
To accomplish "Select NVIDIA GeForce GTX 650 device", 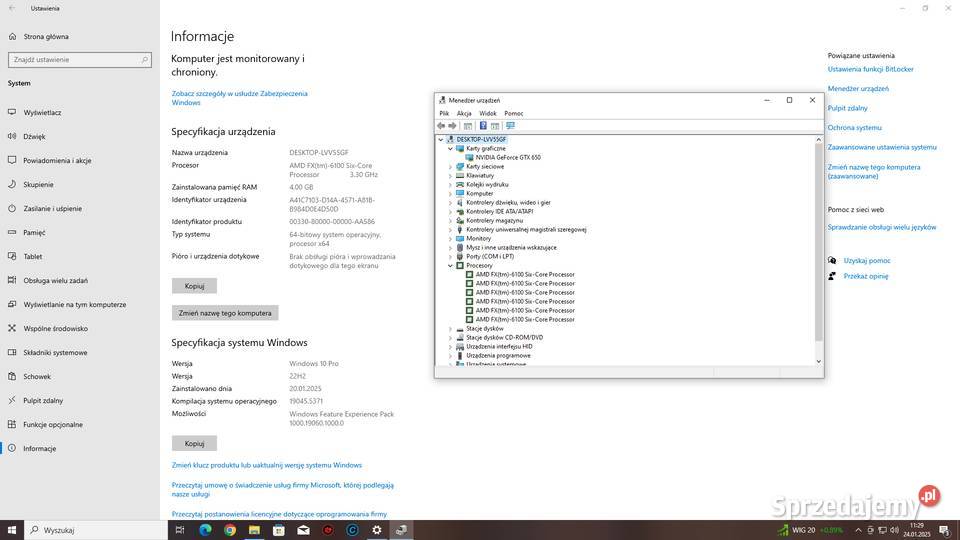I will pos(508,157).
